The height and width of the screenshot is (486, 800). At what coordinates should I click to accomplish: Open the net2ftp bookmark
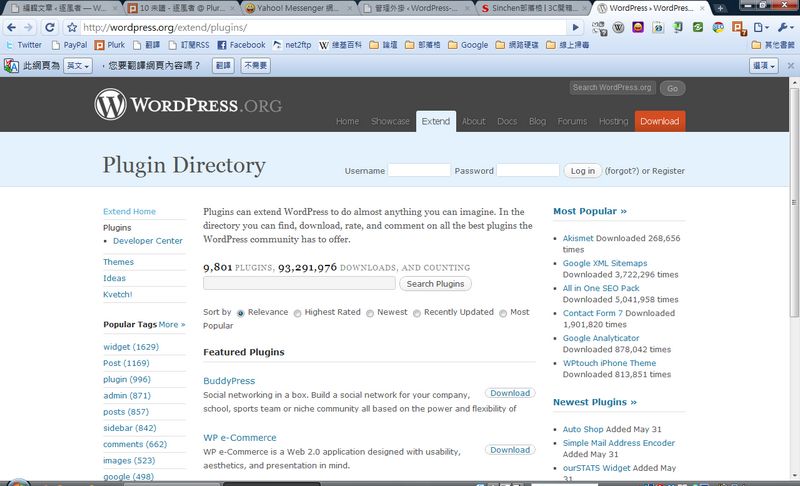pos(292,45)
